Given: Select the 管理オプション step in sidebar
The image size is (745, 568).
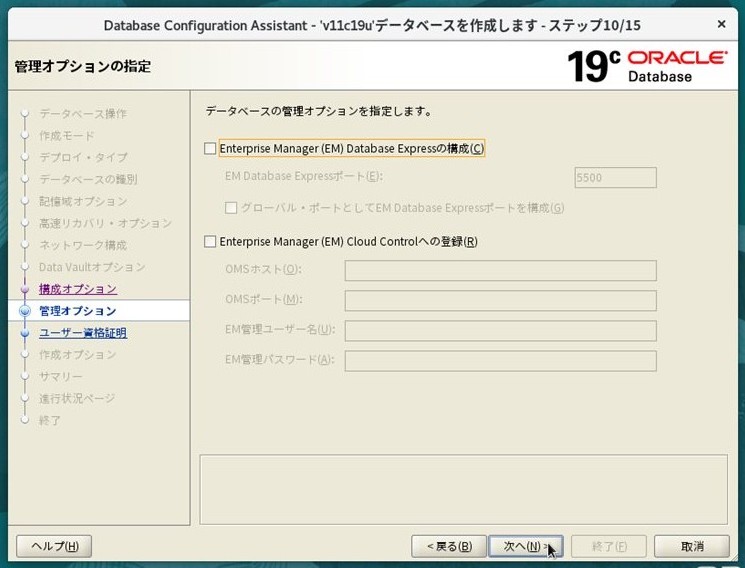Looking at the screenshot, I should pyautogui.click(x=78, y=311).
